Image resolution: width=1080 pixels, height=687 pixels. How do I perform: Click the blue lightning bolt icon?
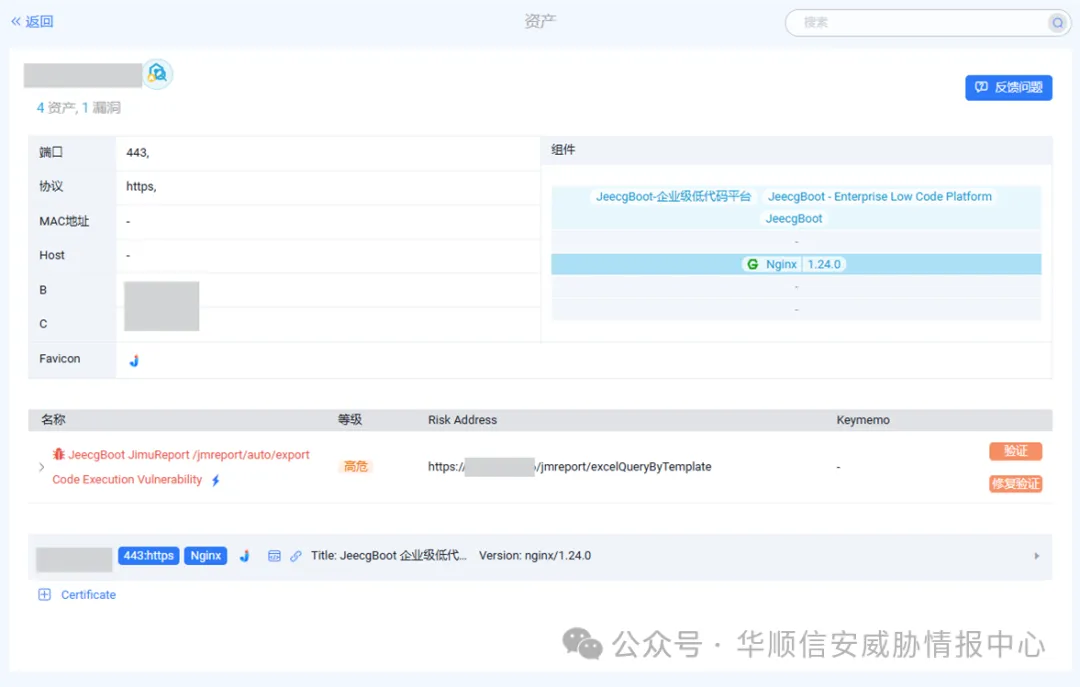[x=216, y=480]
